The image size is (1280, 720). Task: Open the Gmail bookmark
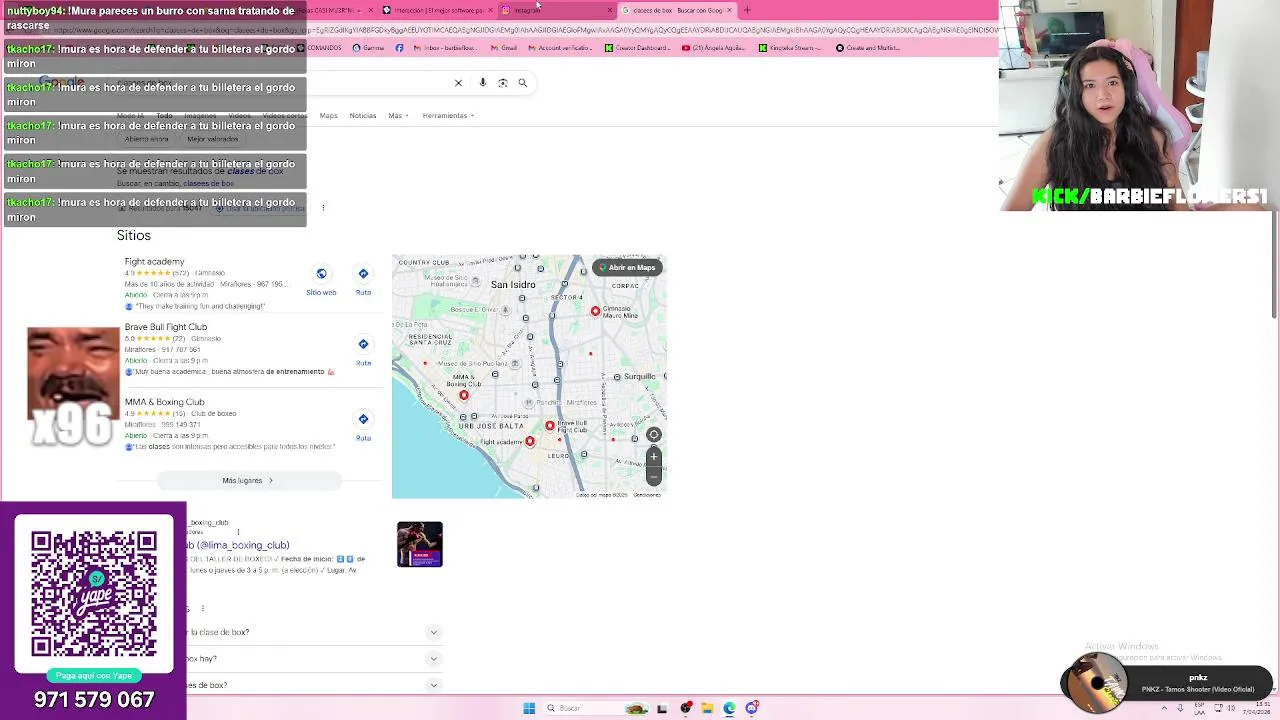[503, 48]
